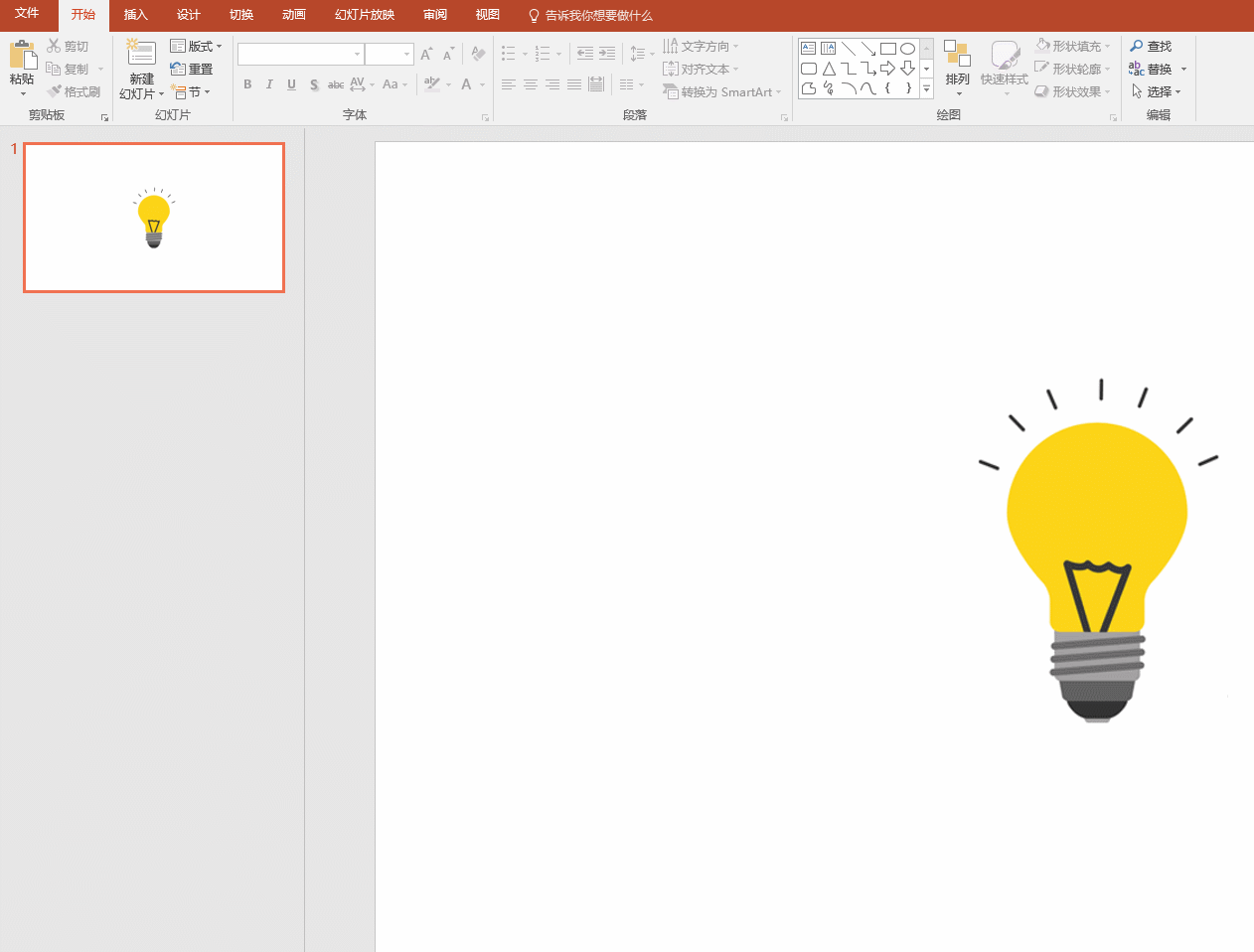Click the font color A button
The height and width of the screenshot is (952, 1254).
[466, 84]
